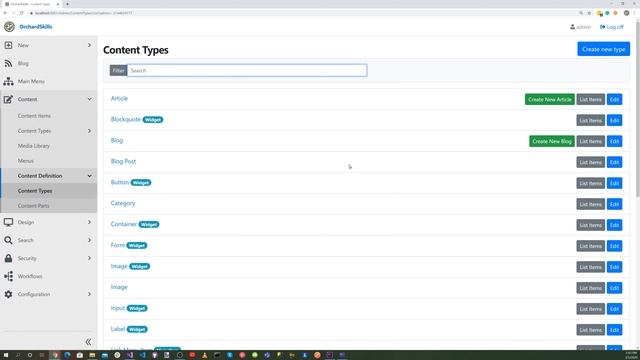The width and height of the screenshot is (640, 360).
Task: Click List Items for Form
Action: [x=590, y=246]
